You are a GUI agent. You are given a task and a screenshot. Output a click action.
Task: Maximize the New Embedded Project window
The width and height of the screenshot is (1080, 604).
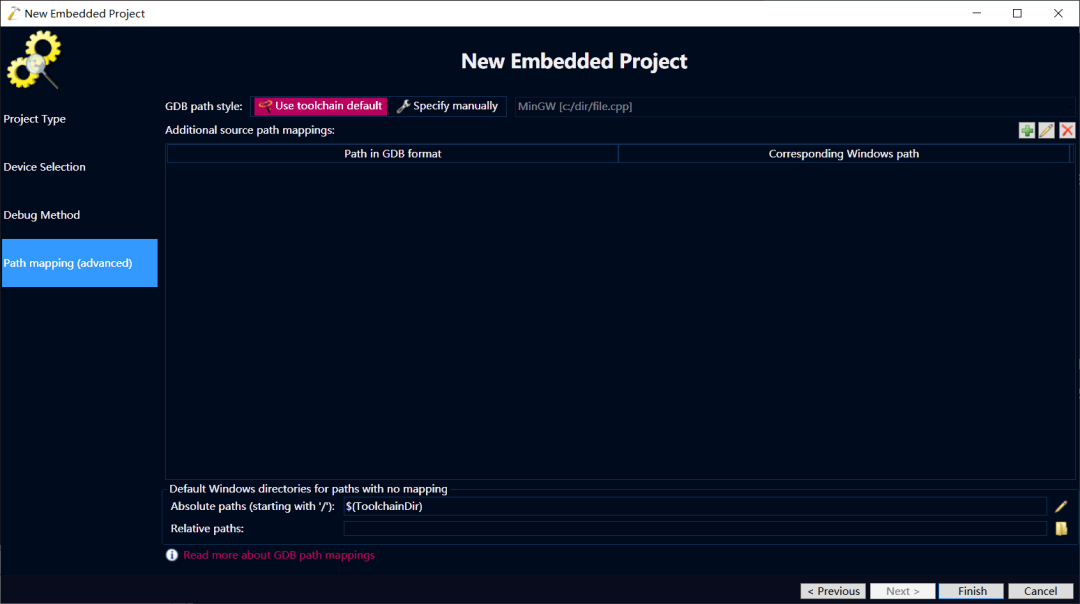click(x=1017, y=13)
